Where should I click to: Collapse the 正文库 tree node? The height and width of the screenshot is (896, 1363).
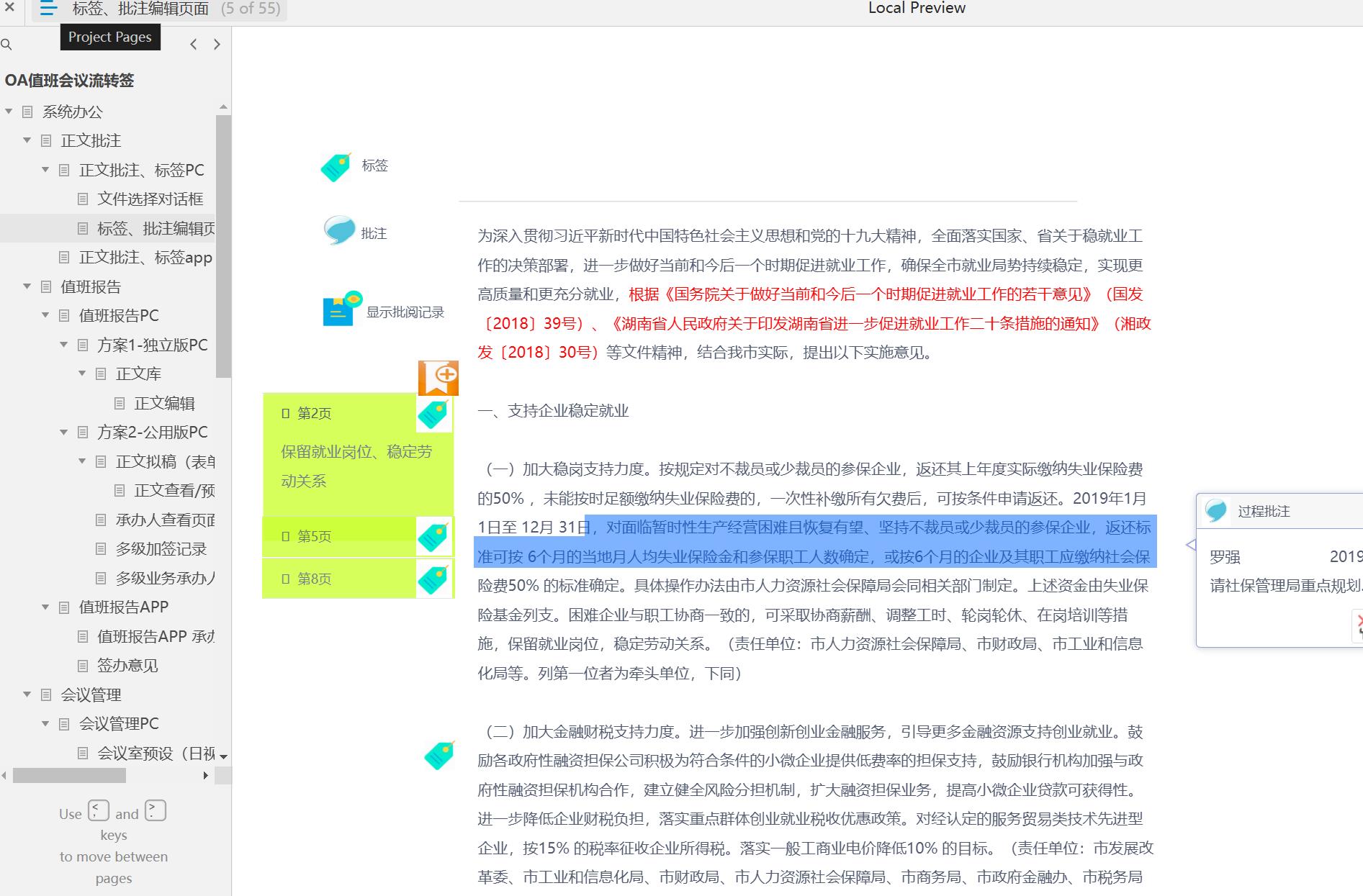[x=82, y=374]
